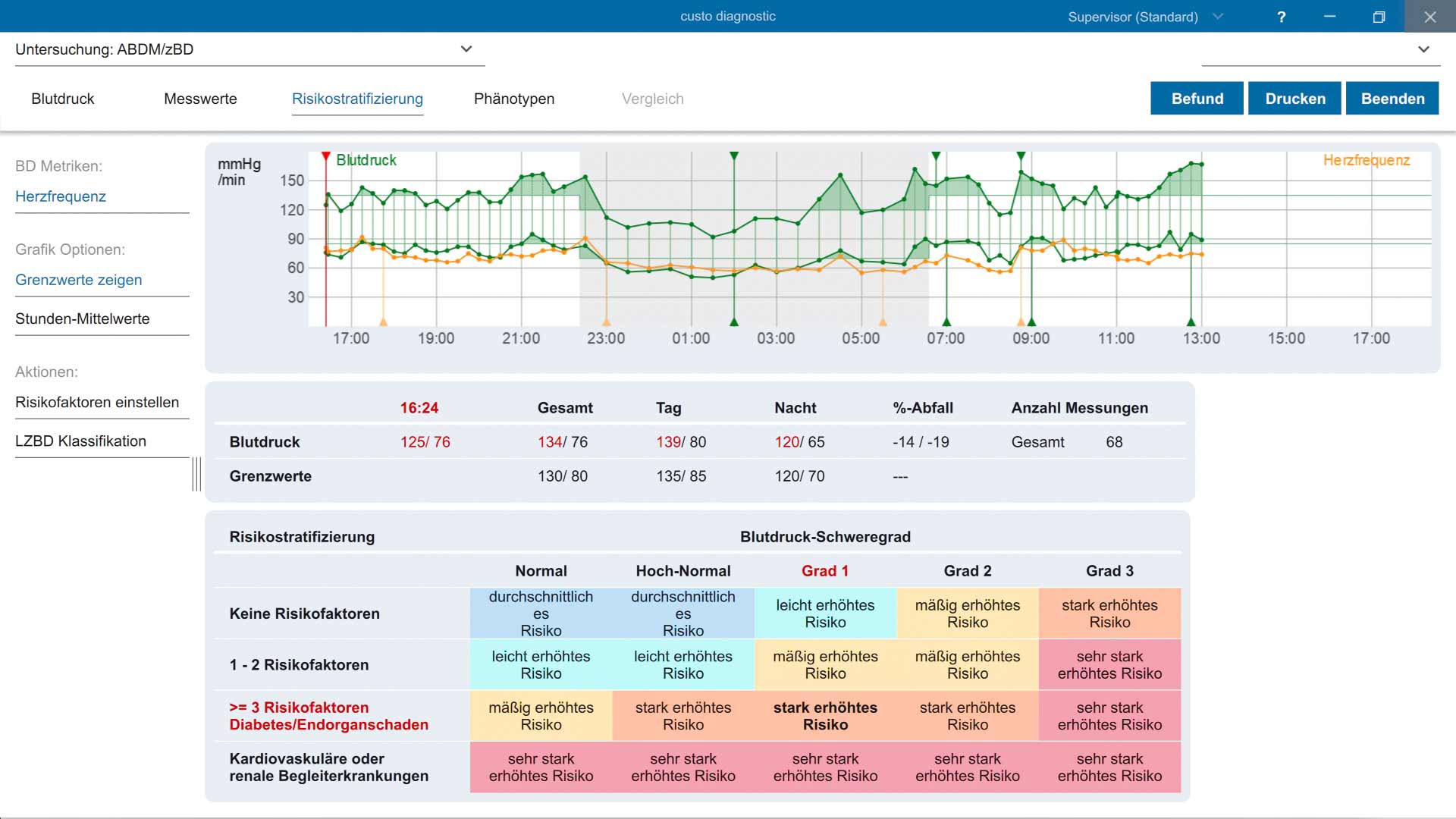Click the Drucken button
Viewport: 1456px width, 819px height.
point(1295,99)
